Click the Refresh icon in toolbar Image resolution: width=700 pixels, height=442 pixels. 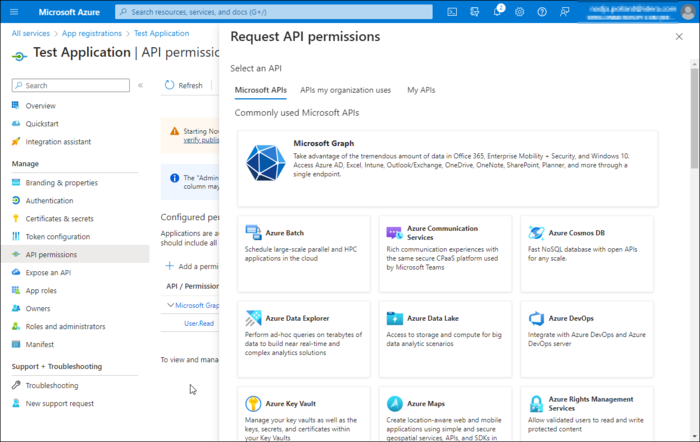(169, 85)
